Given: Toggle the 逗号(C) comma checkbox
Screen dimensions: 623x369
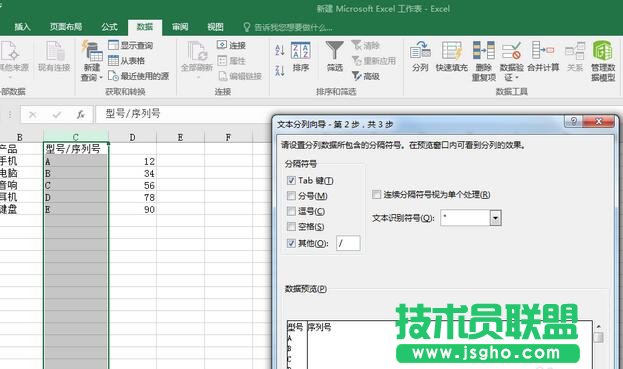Looking at the screenshot, I should click(291, 211).
